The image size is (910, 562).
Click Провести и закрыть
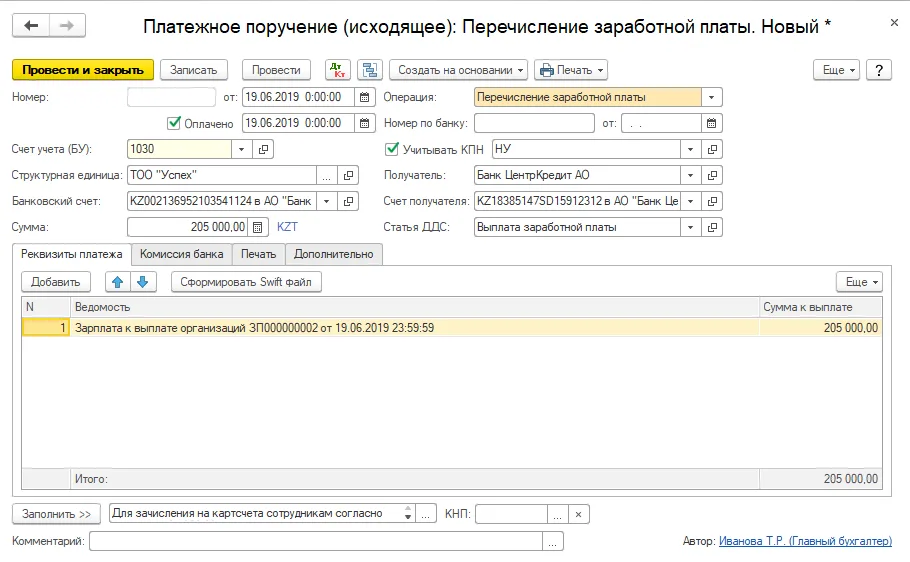pos(83,70)
